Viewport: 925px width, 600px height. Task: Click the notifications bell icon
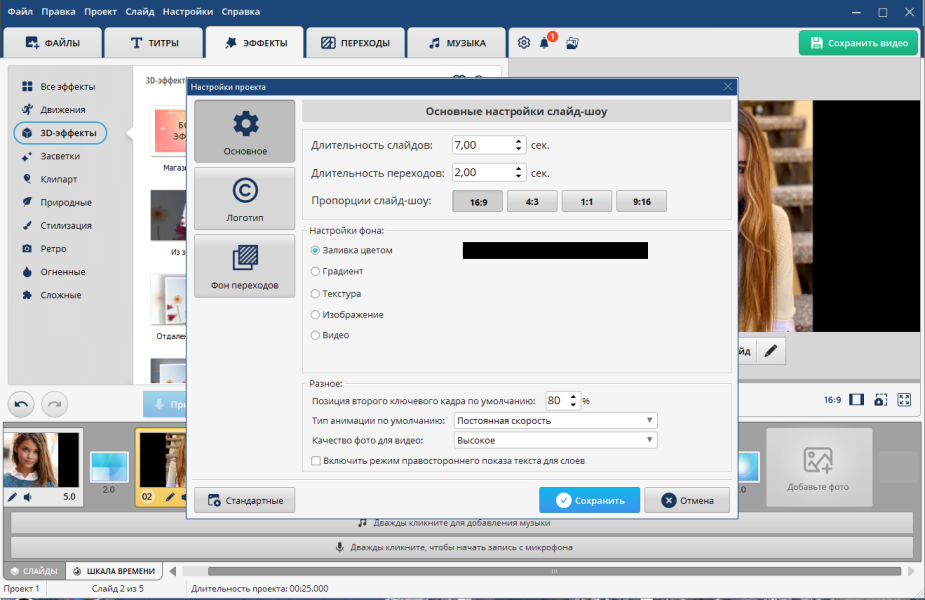544,42
